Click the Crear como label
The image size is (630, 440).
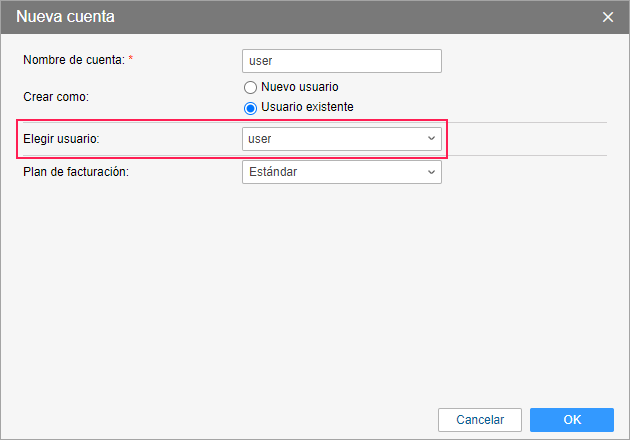57,97
